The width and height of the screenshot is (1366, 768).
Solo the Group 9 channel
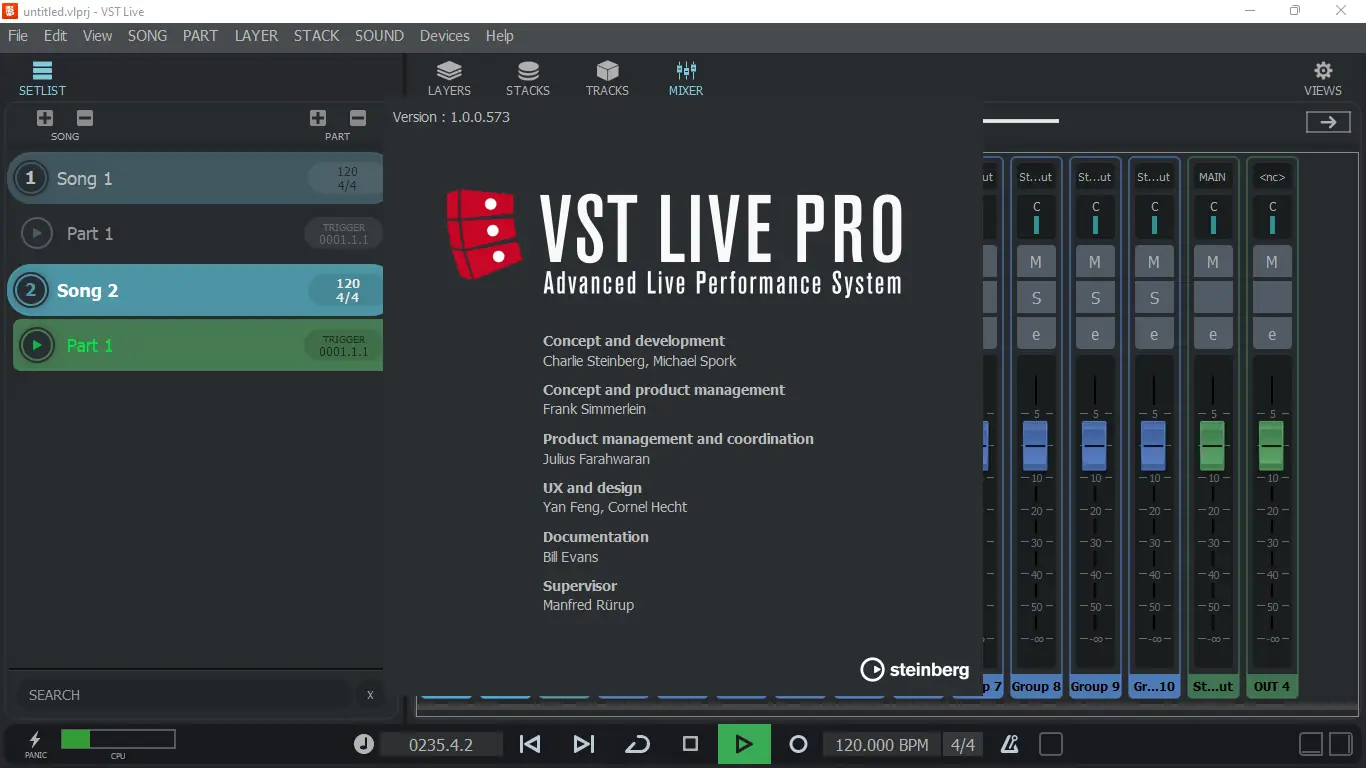coord(1095,298)
